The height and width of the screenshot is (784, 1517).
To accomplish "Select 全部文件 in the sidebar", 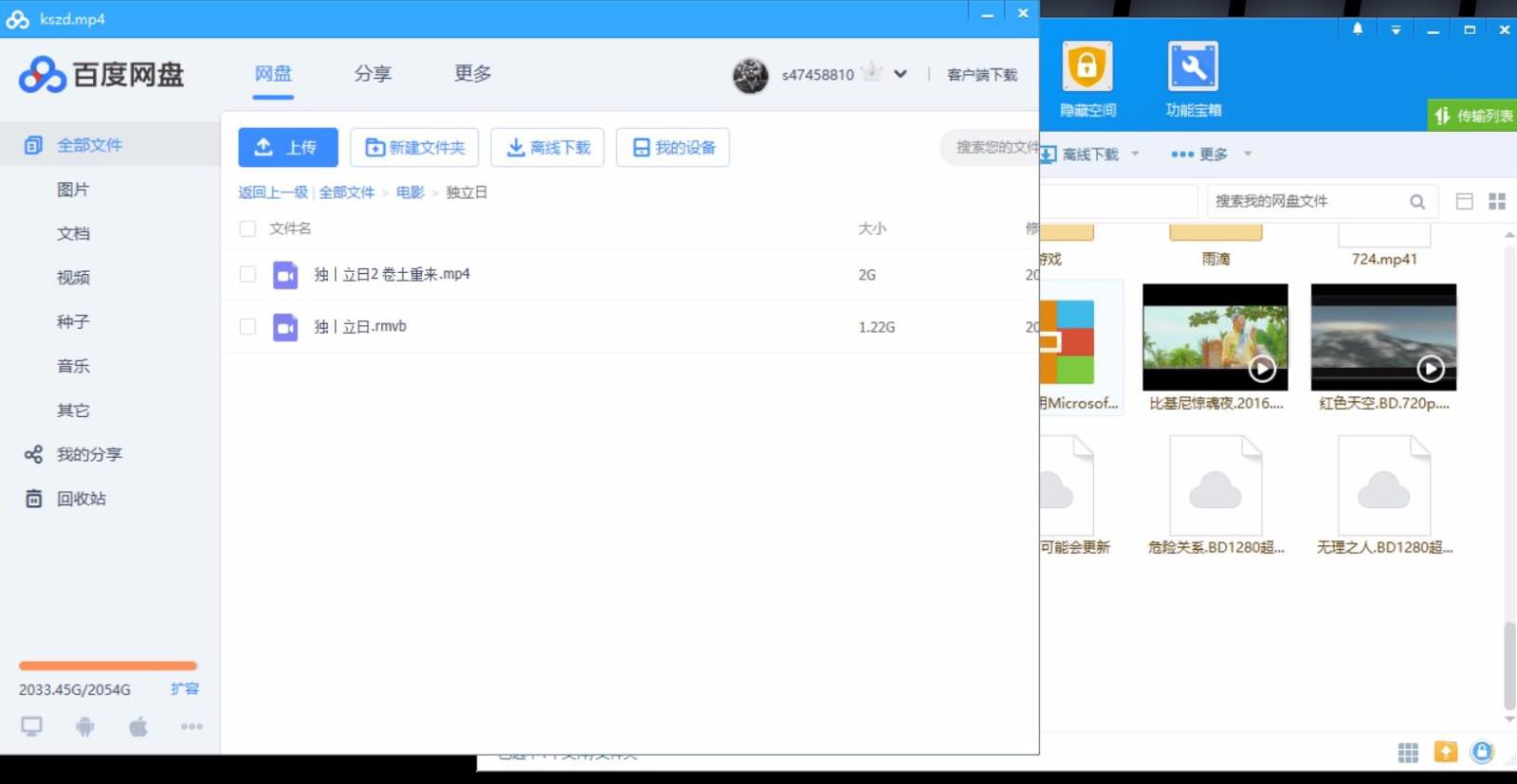I will [110, 145].
